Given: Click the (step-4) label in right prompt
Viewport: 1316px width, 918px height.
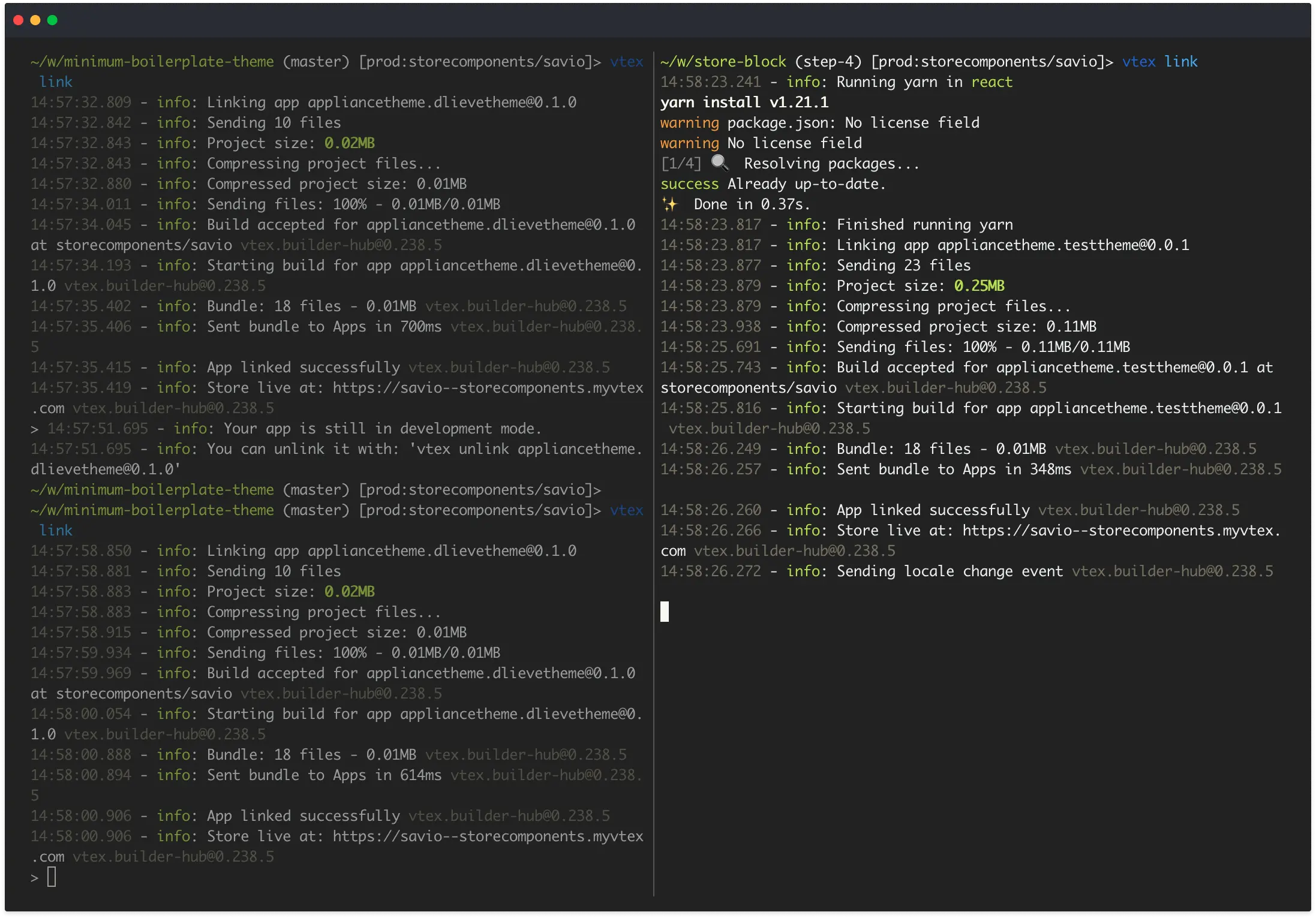Looking at the screenshot, I should (828, 61).
